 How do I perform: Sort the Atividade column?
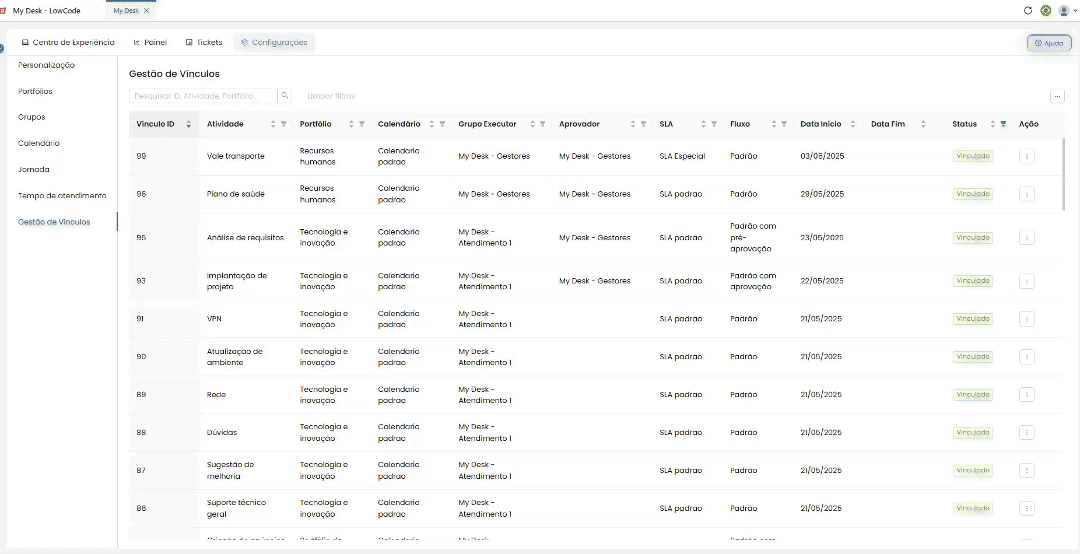[273, 124]
